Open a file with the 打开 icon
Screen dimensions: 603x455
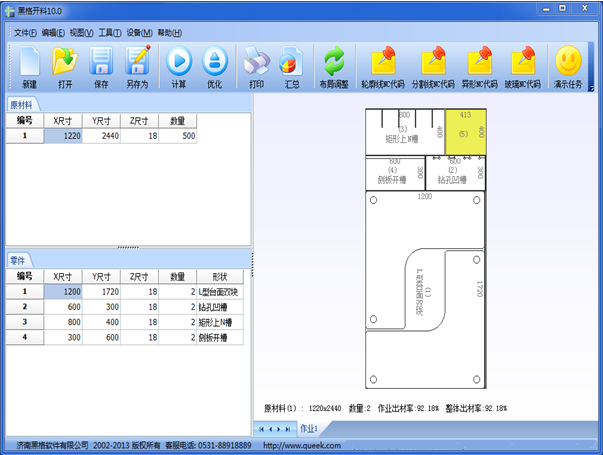click(x=64, y=64)
